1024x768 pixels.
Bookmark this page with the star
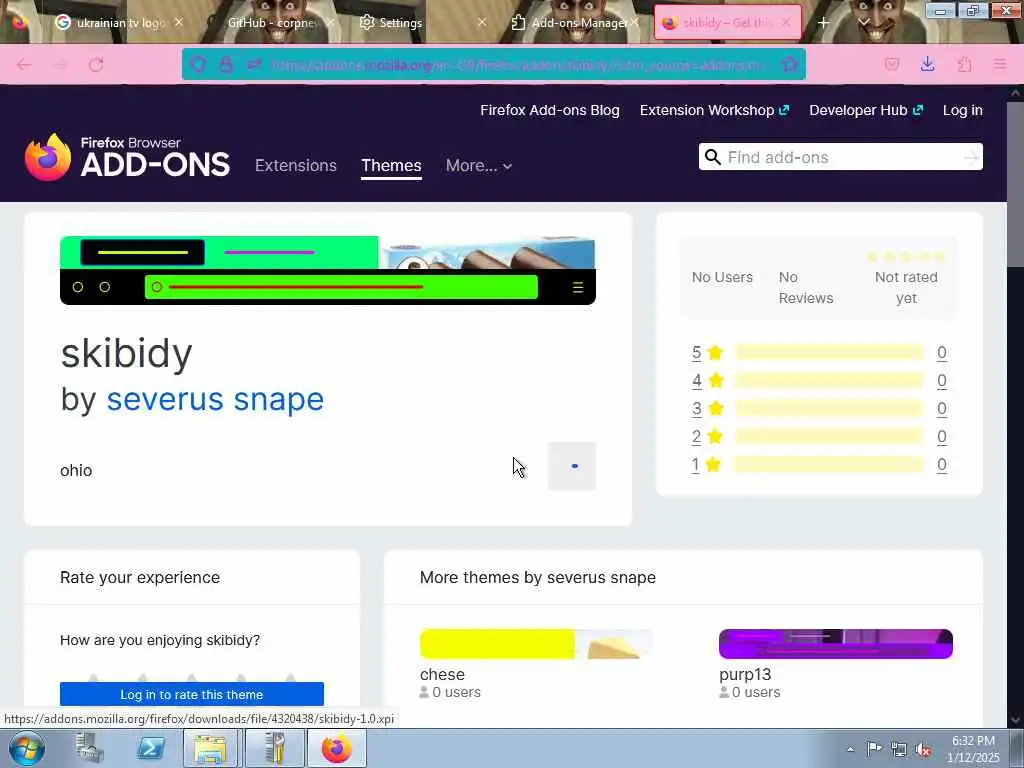(790, 64)
